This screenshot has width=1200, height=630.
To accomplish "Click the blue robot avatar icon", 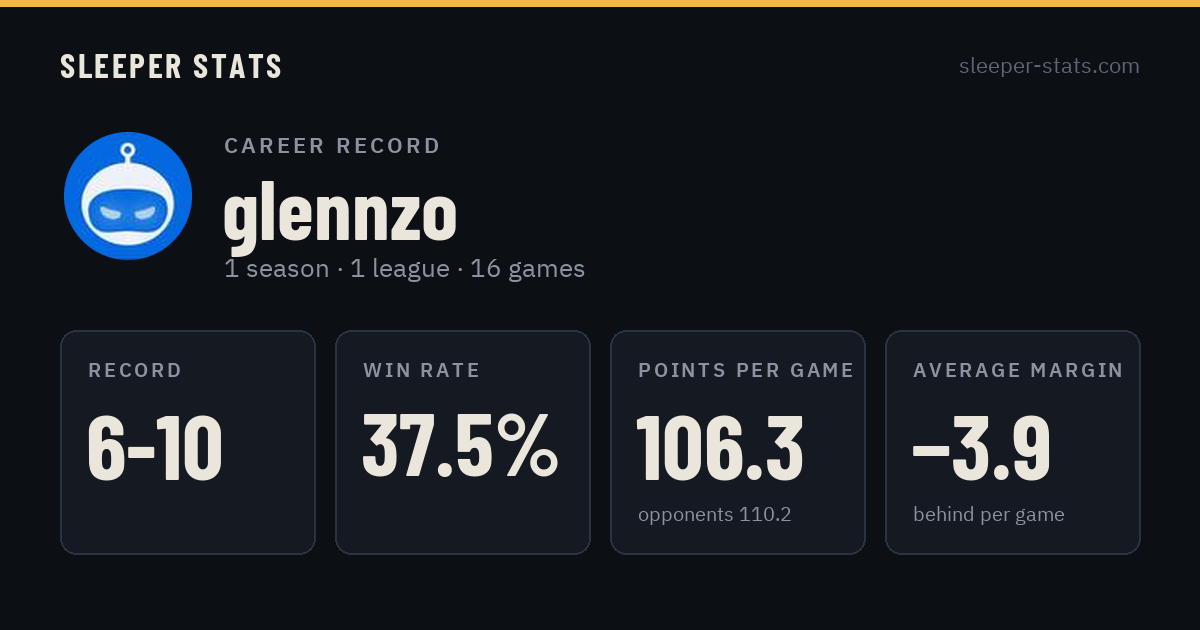I will (128, 196).
